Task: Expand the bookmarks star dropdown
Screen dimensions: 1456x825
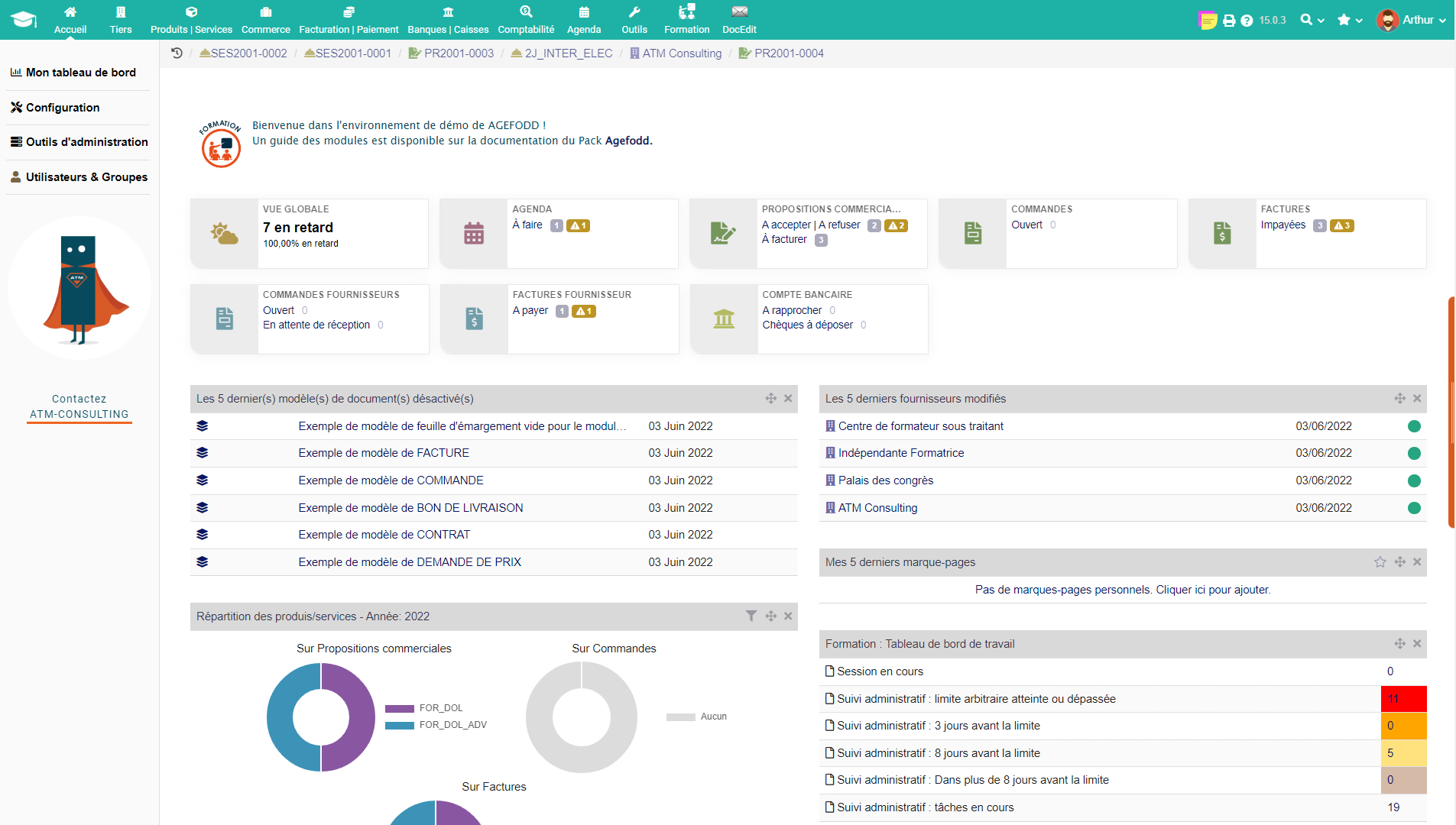Action: click(1350, 20)
